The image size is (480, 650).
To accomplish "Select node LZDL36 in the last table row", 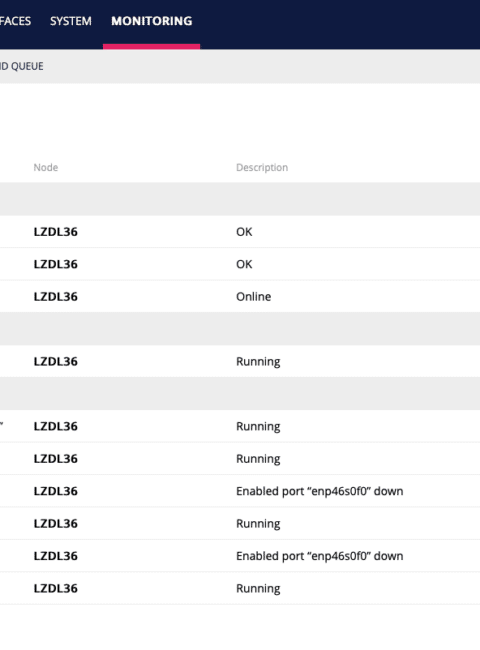I will click(56, 589).
